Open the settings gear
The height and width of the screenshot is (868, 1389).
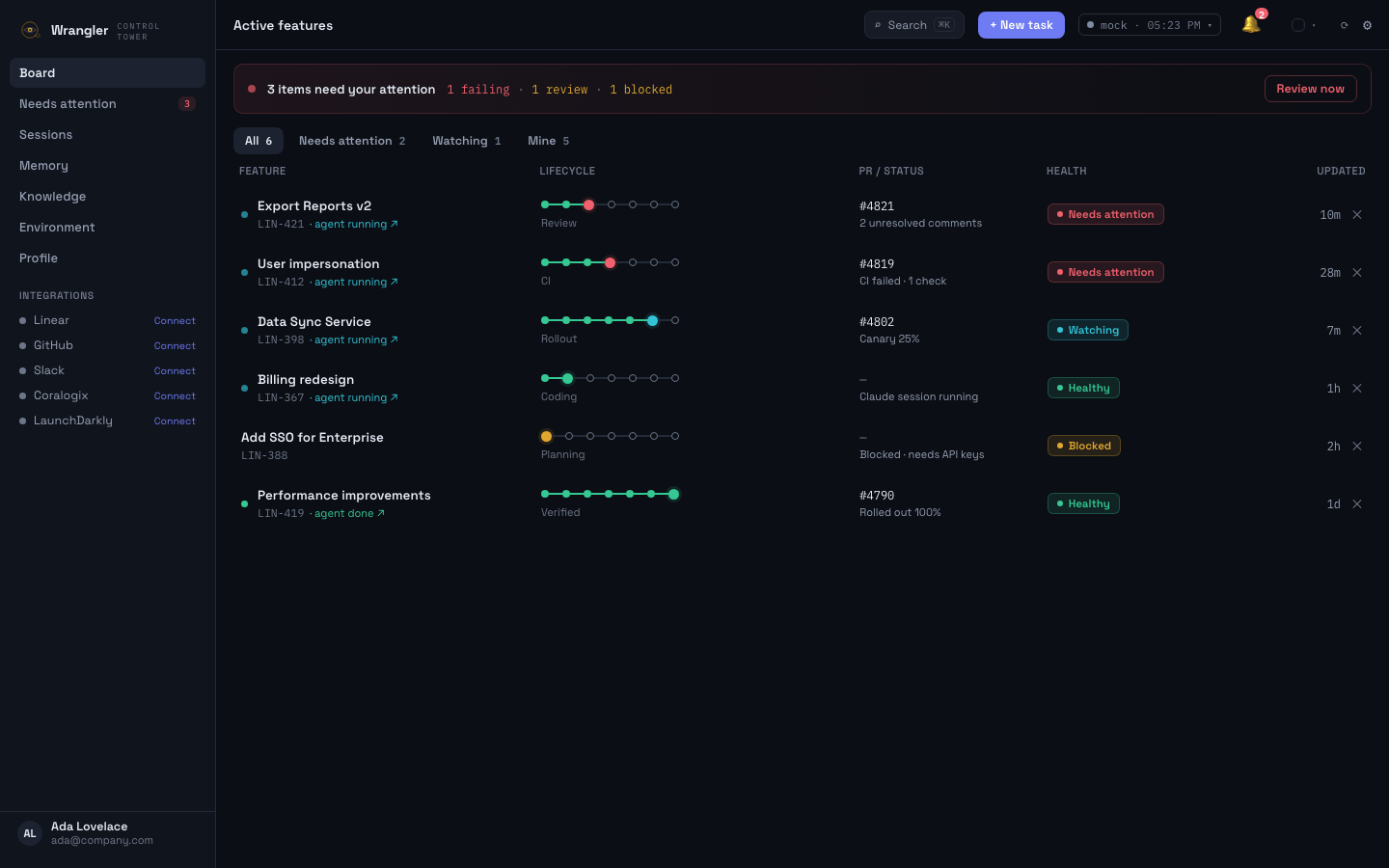pyautogui.click(x=1367, y=25)
